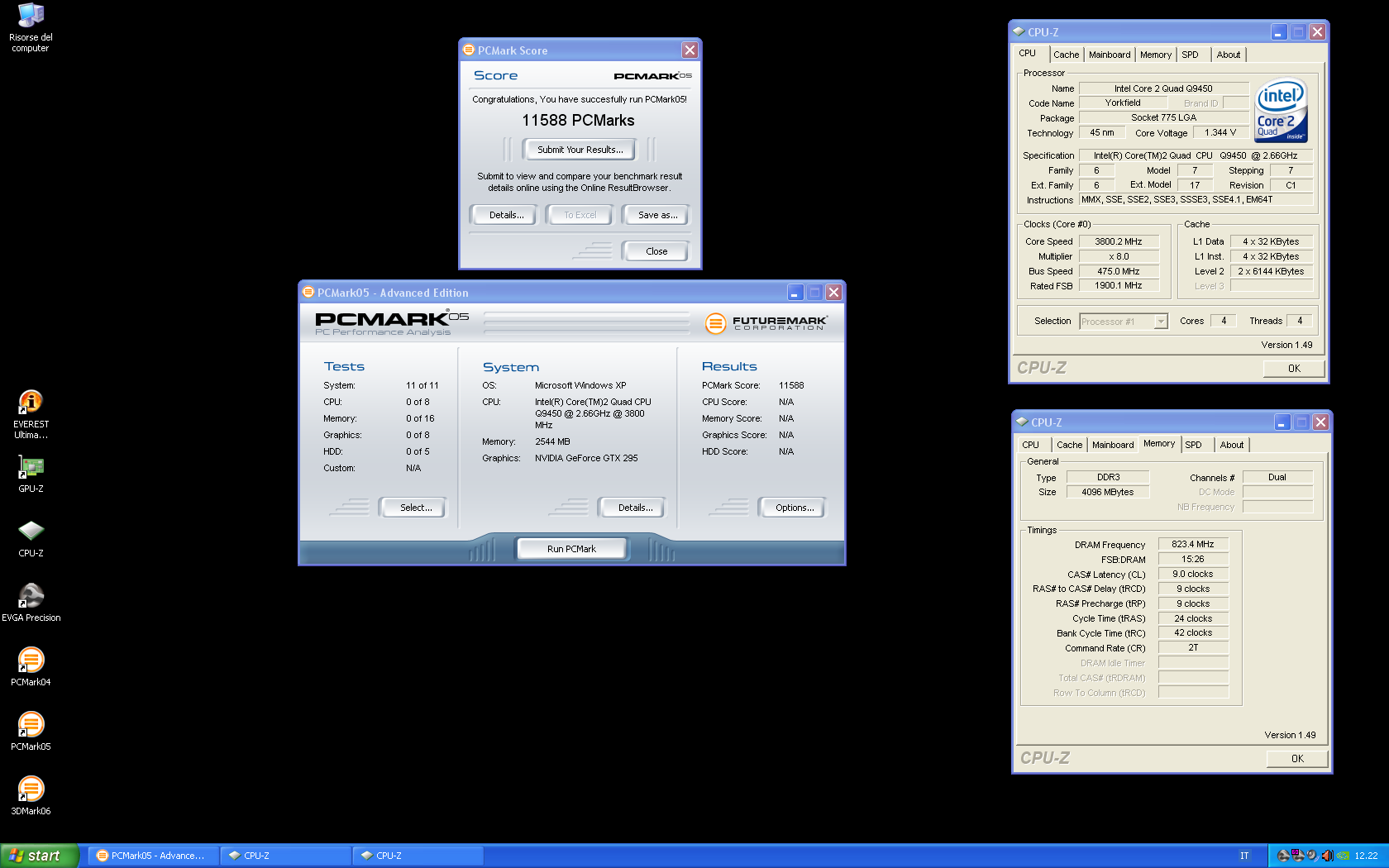Click the PCMark05 logo in main window
Screen dimensions: 1389x868
click(x=391, y=322)
